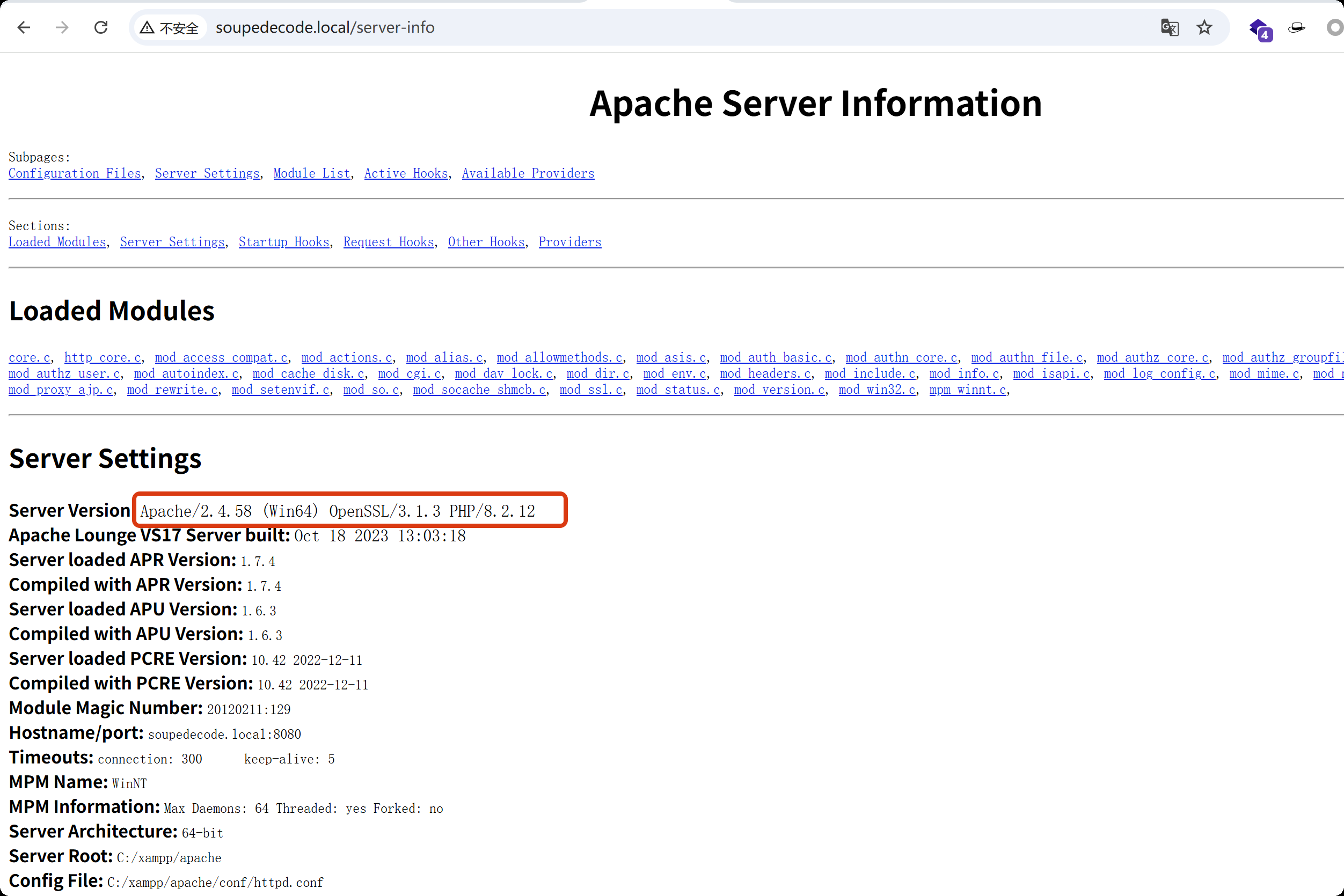Bookmark this page with the star icon

(x=1204, y=27)
